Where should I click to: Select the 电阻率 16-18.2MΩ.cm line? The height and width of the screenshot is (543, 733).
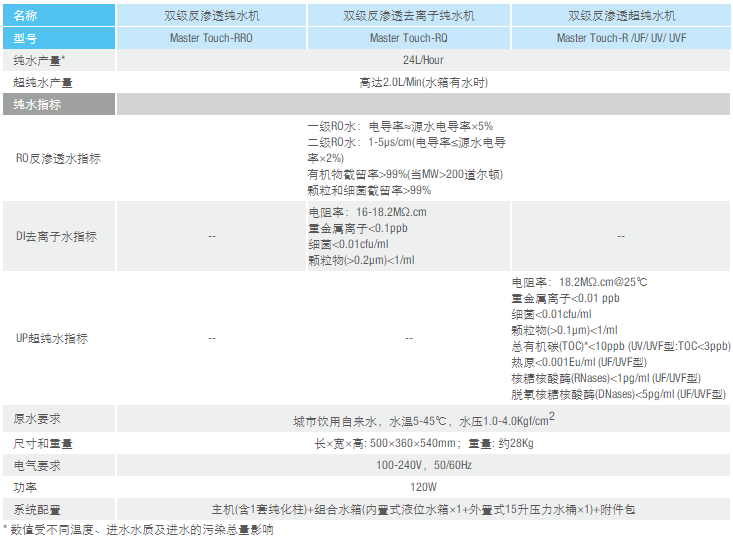click(x=367, y=212)
